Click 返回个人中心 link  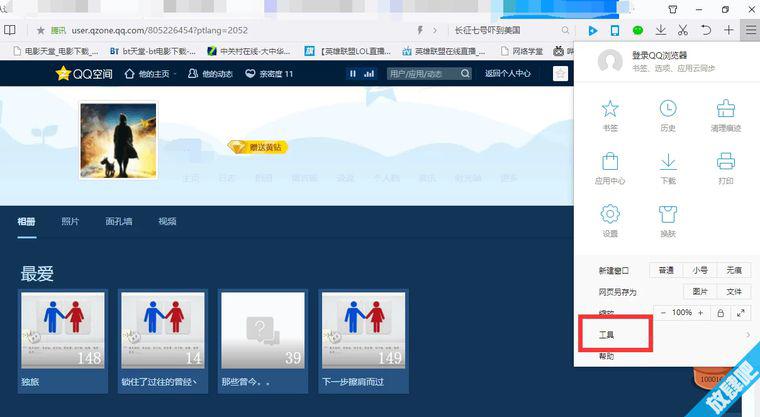508,74
